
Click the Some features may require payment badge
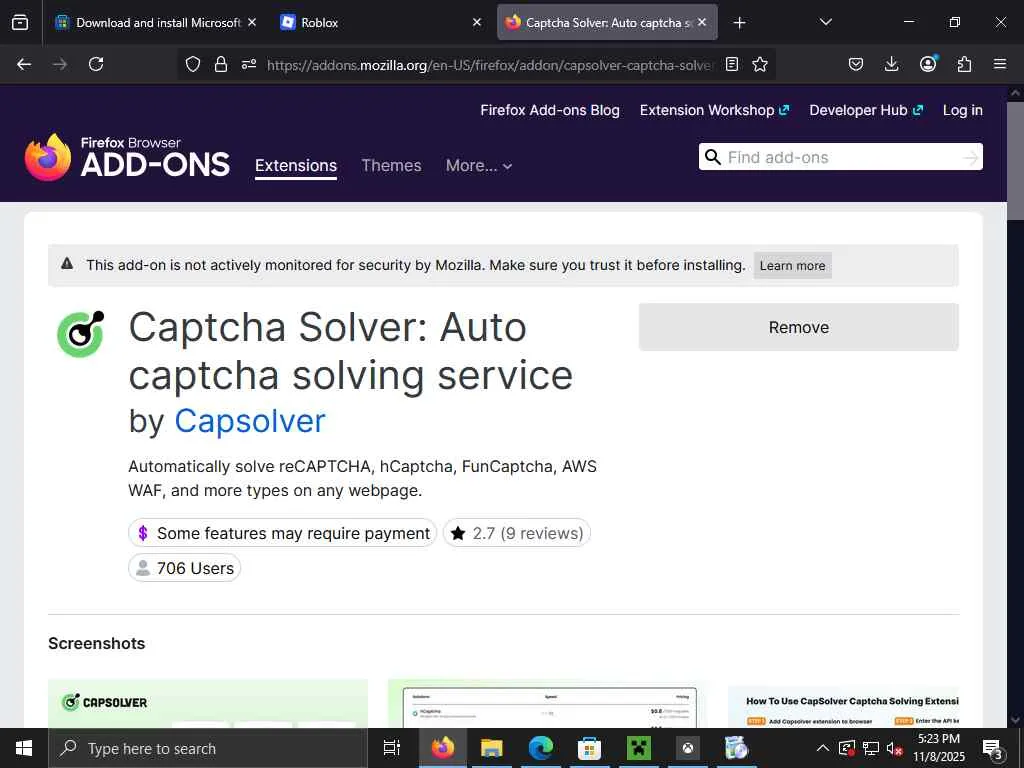(x=282, y=533)
